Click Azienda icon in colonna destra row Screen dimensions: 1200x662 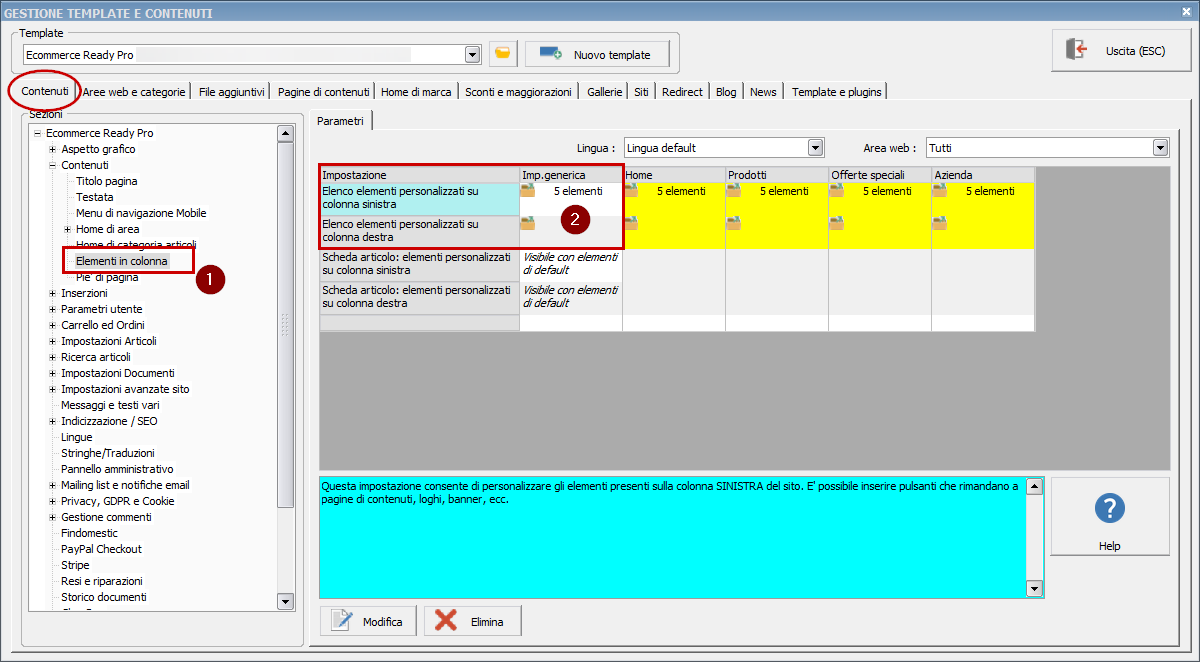pyautogui.click(x=940, y=224)
